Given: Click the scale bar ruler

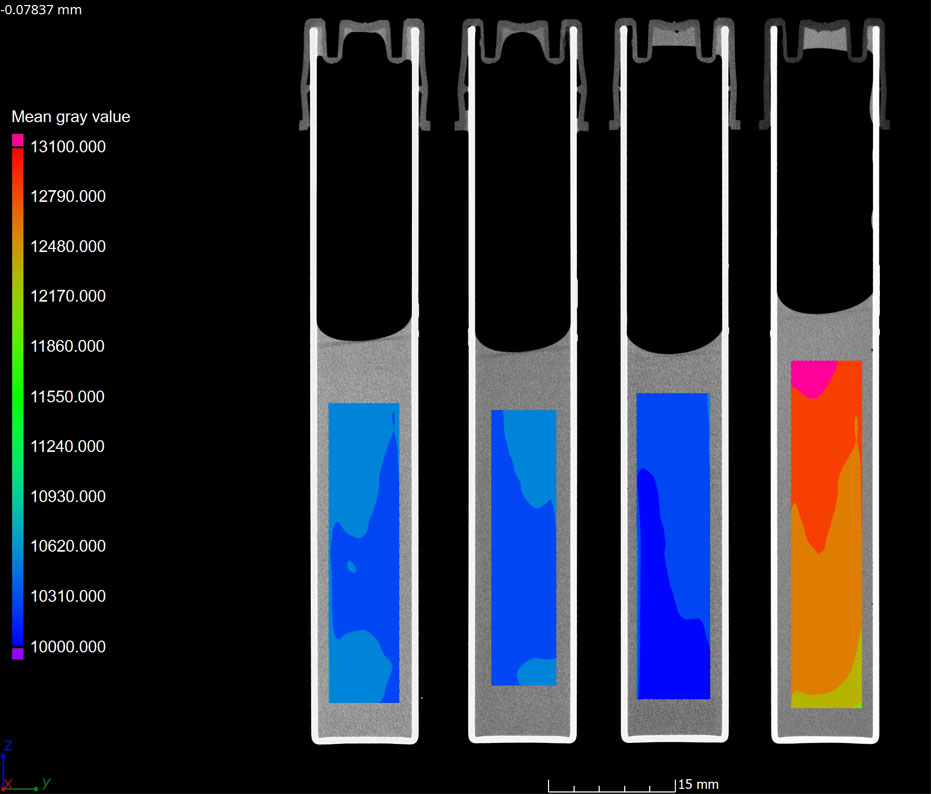Looking at the screenshot, I should tap(612, 786).
